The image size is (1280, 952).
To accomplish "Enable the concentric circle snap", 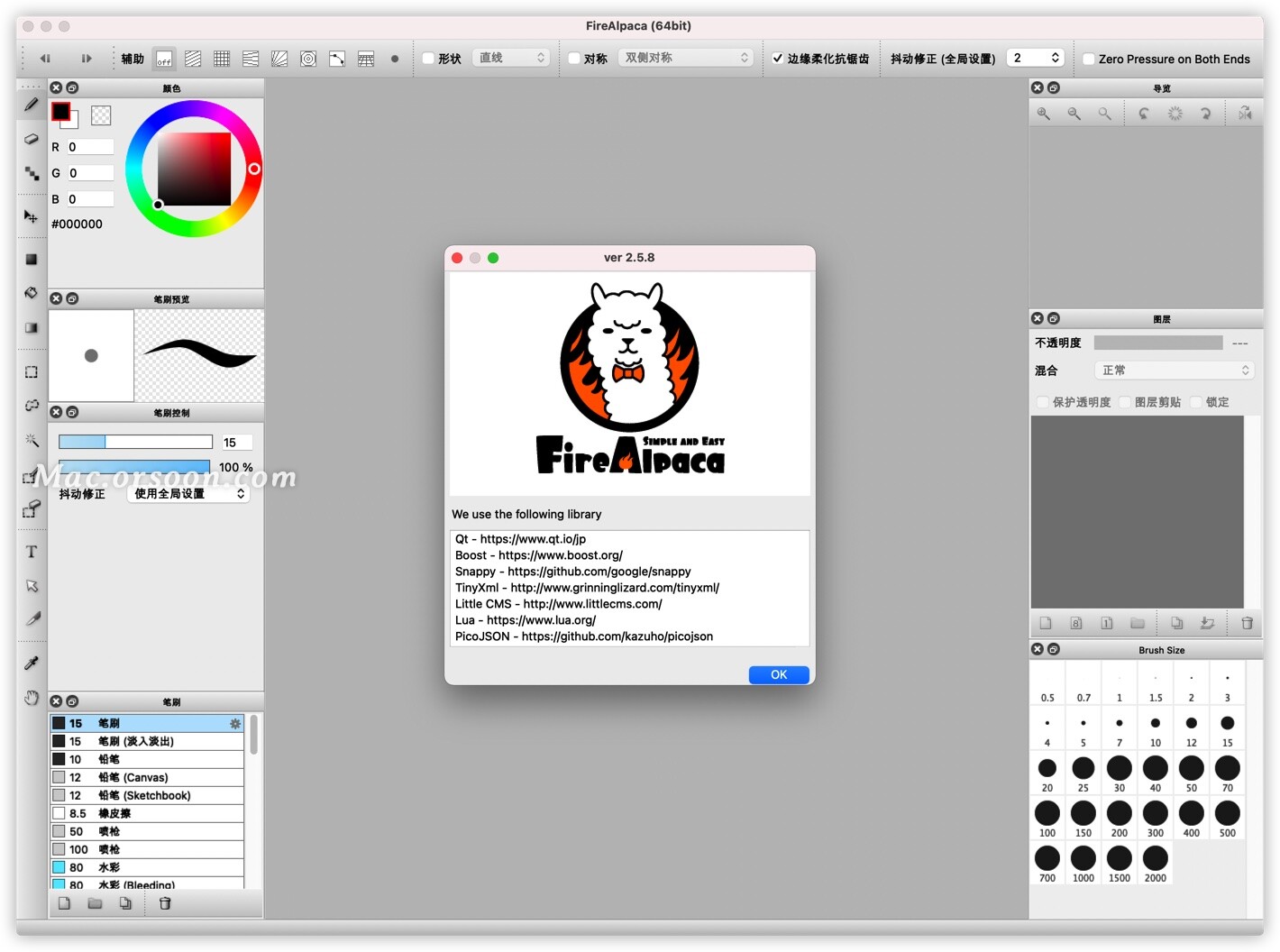I will [308, 59].
